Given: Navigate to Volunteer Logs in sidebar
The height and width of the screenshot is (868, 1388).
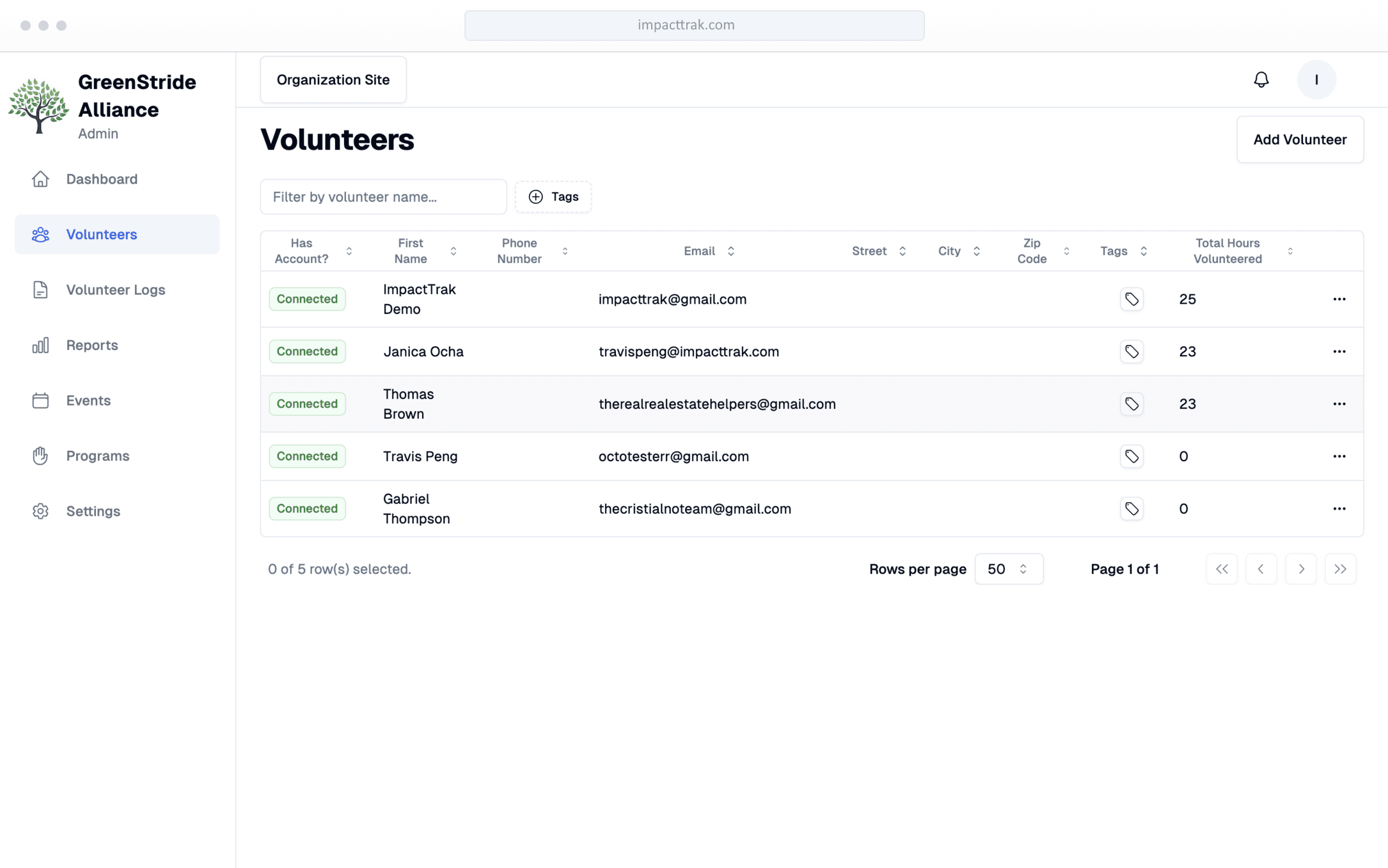Looking at the screenshot, I should [116, 290].
